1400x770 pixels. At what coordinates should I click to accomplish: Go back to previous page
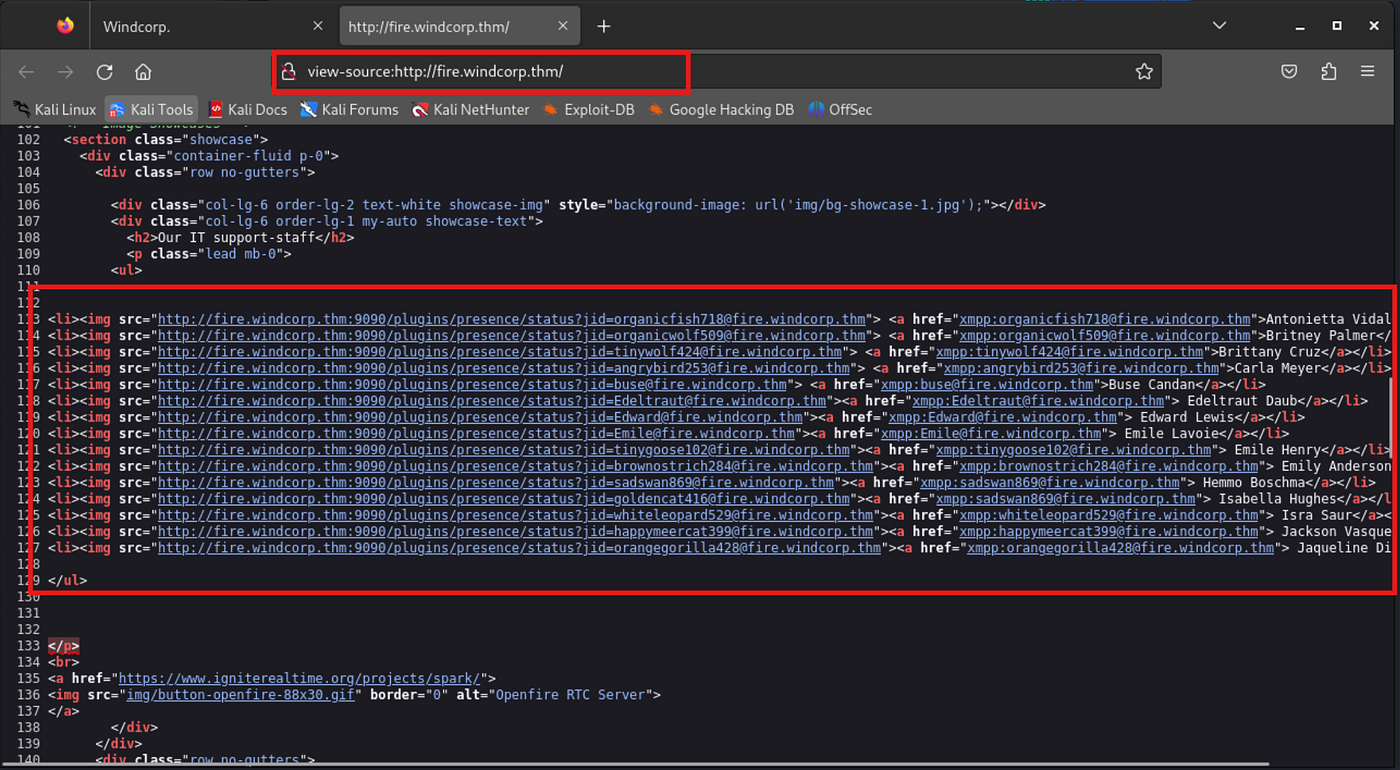click(27, 72)
